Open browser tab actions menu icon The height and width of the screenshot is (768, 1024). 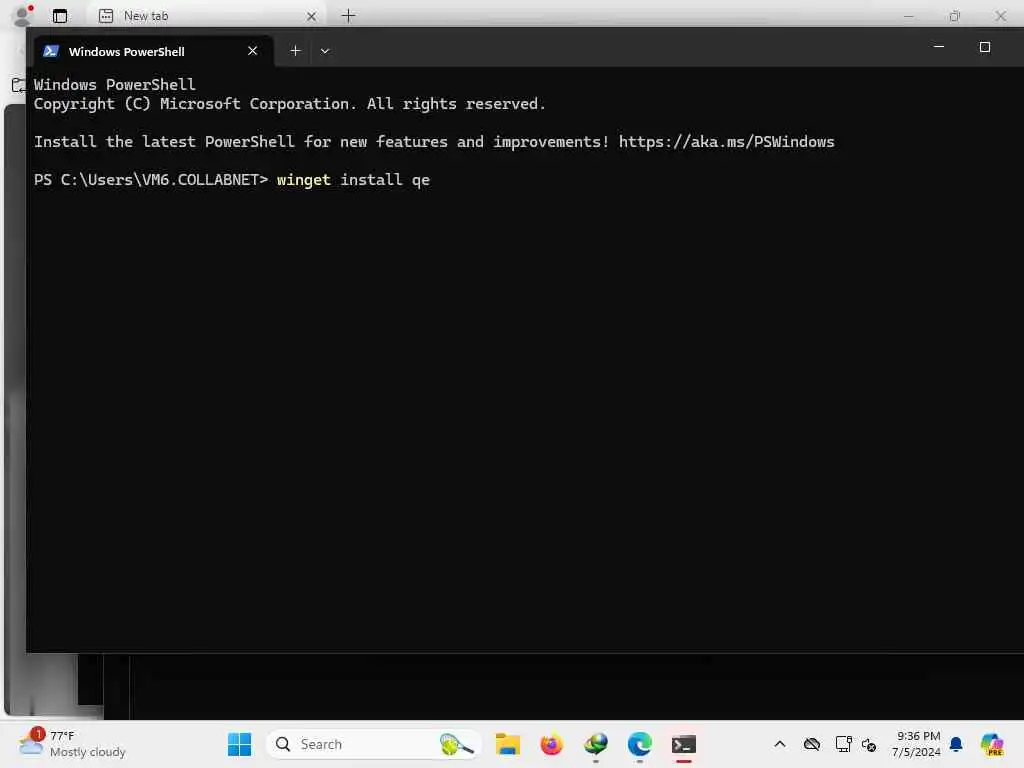coord(60,16)
